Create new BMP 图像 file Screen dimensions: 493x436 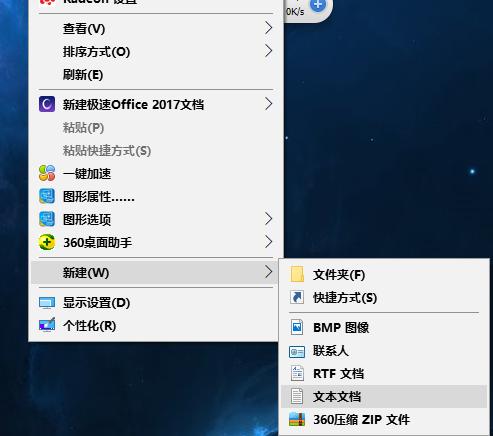point(384,327)
